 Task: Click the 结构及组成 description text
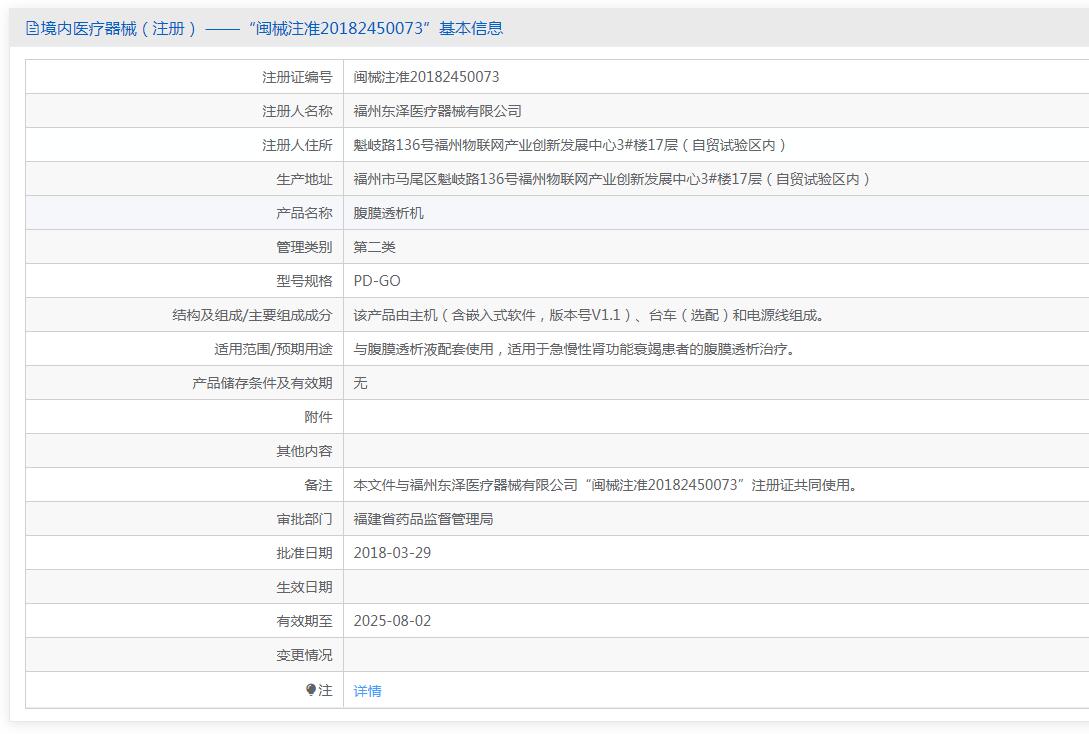pos(590,315)
